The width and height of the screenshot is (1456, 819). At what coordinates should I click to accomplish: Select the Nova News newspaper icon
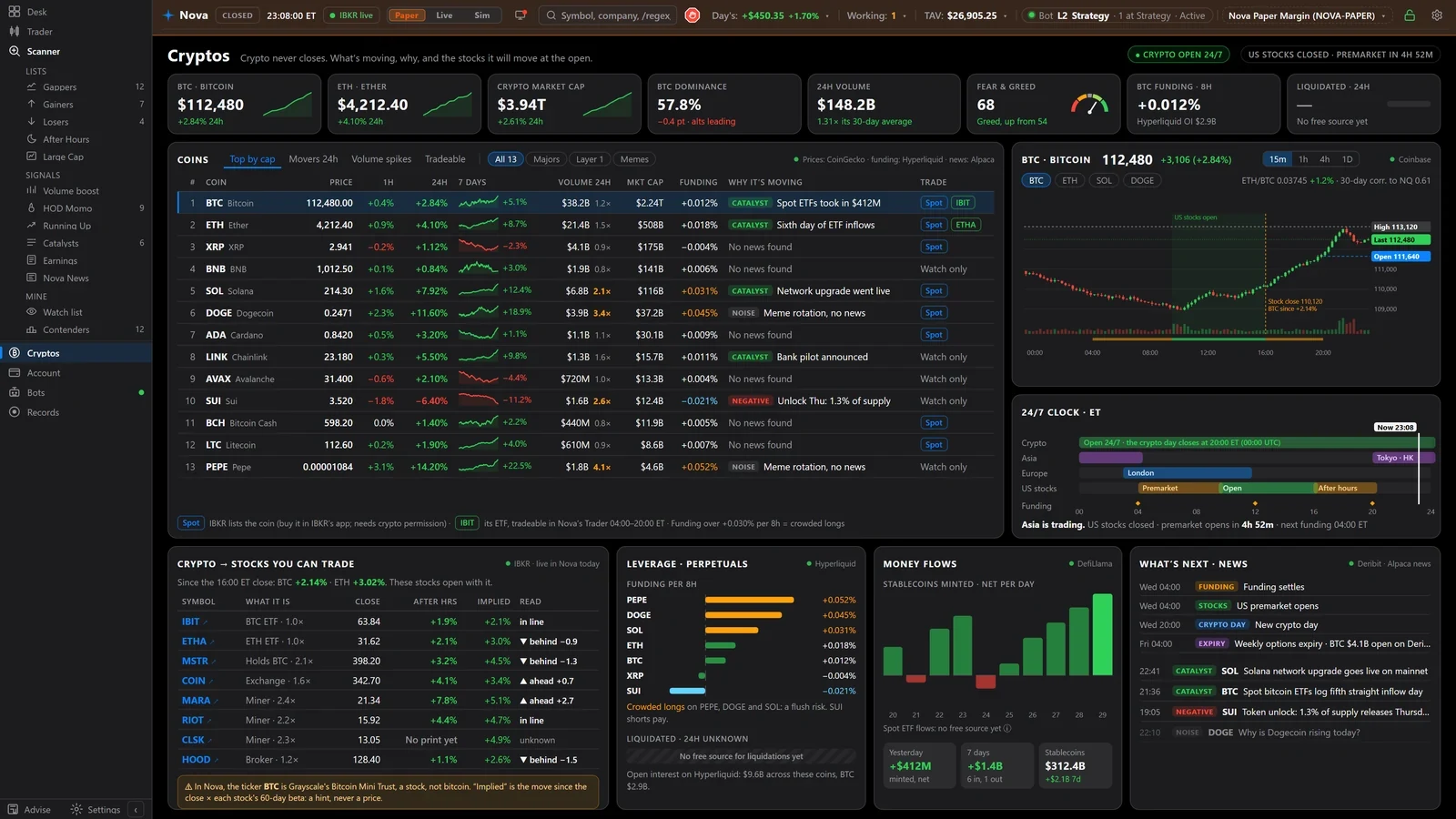pyautogui.click(x=32, y=278)
